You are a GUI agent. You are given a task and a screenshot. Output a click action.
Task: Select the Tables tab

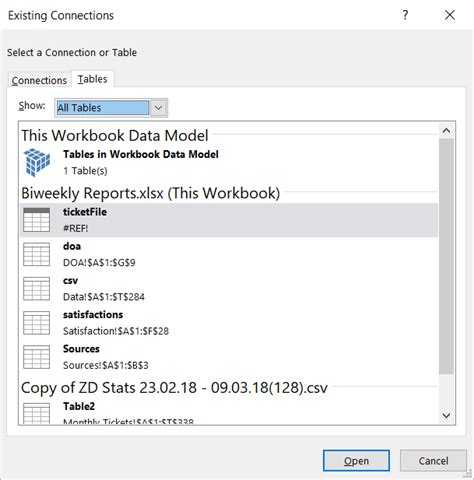(x=93, y=79)
